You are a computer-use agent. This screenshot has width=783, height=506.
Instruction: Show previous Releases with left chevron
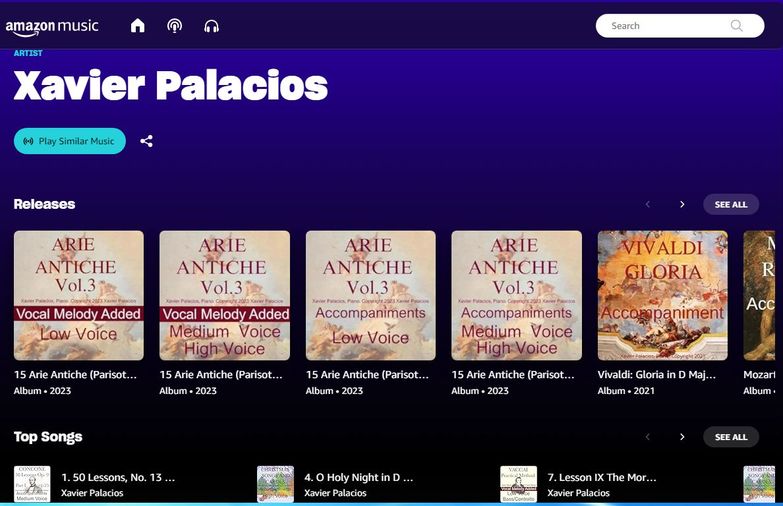pos(648,204)
